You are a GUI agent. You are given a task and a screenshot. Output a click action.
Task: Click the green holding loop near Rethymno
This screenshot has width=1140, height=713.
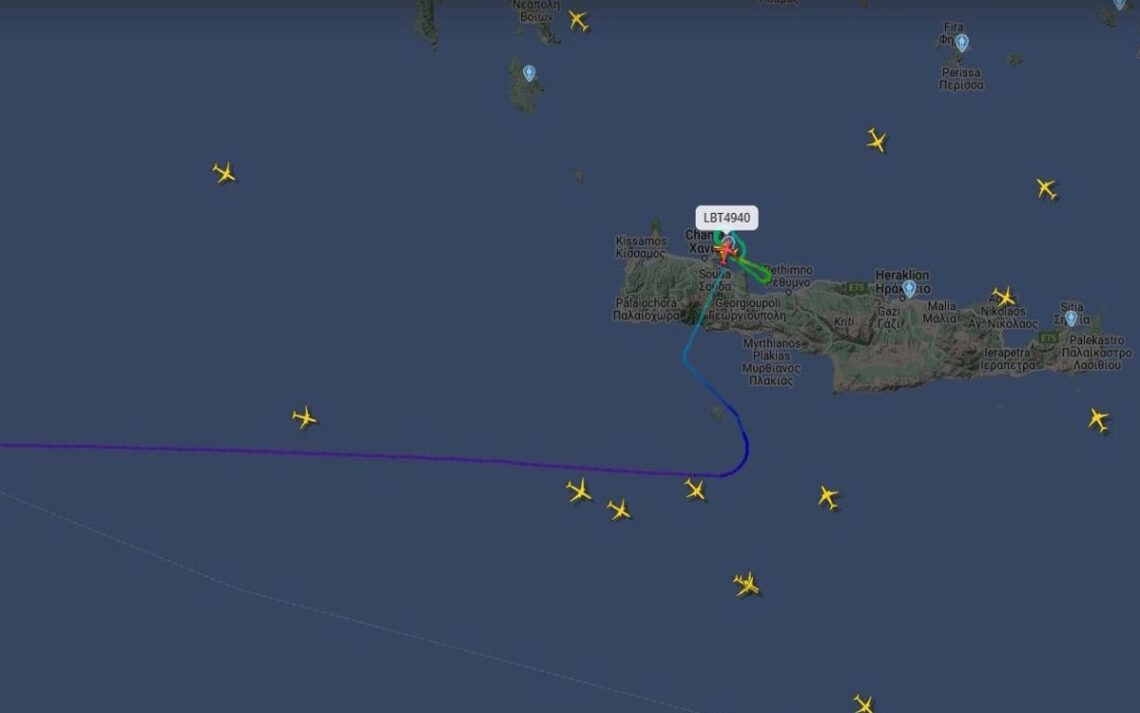(758, 273)
